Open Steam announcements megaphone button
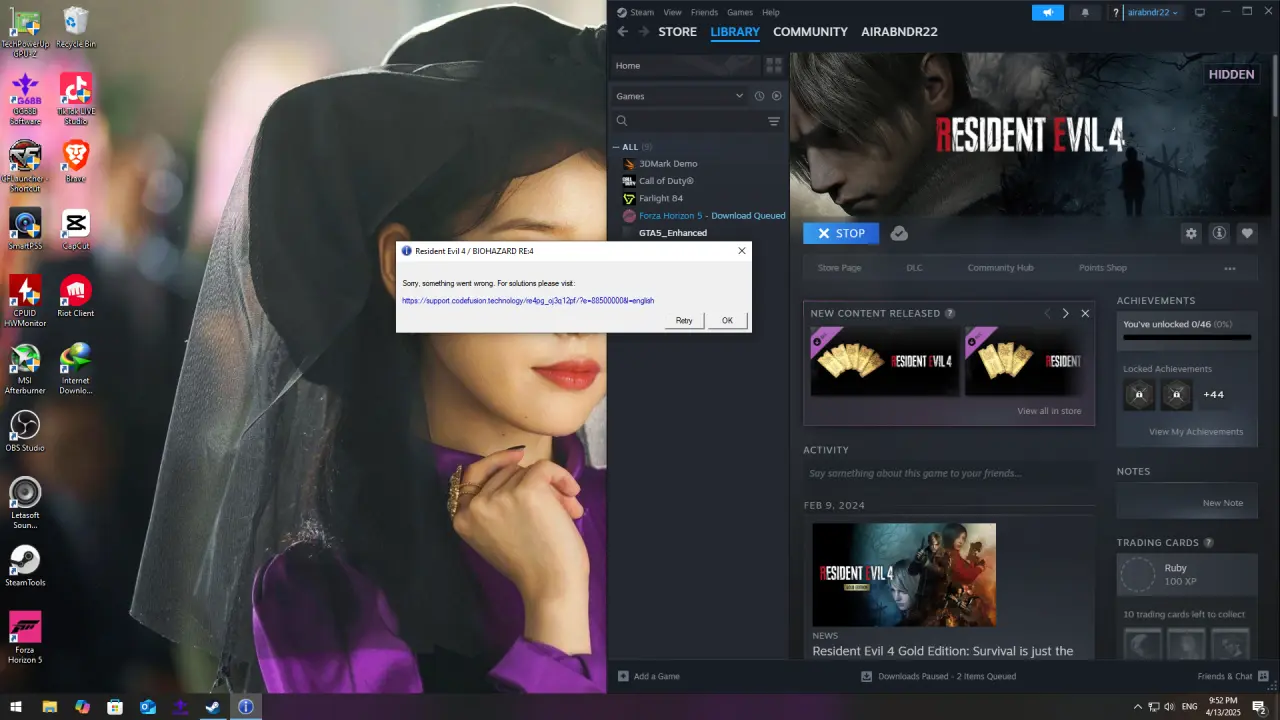Viewport: 1280px width, 720px height. [1048, 12]
